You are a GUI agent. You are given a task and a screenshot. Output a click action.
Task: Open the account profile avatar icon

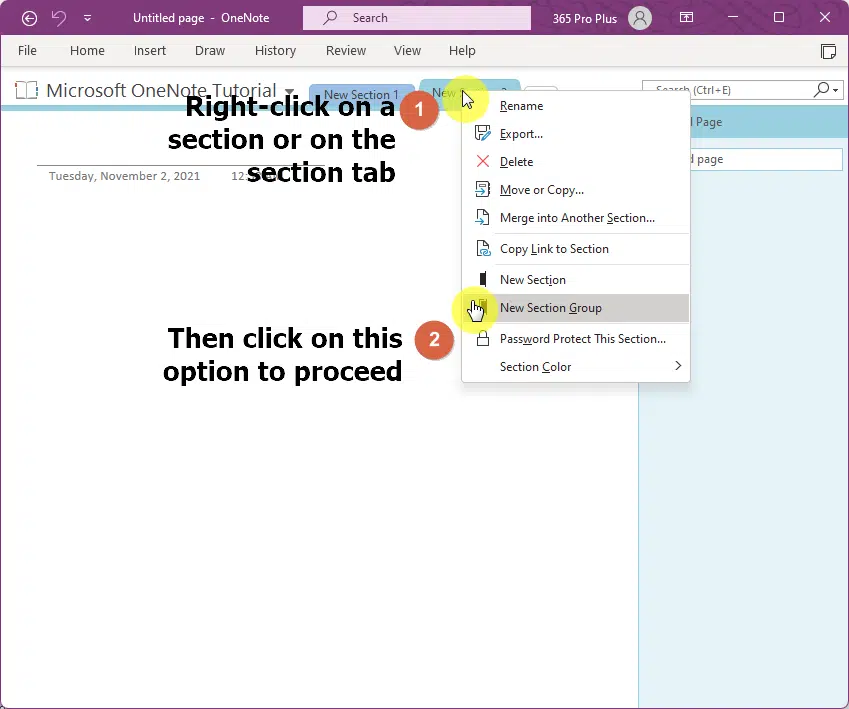point(639,18)
